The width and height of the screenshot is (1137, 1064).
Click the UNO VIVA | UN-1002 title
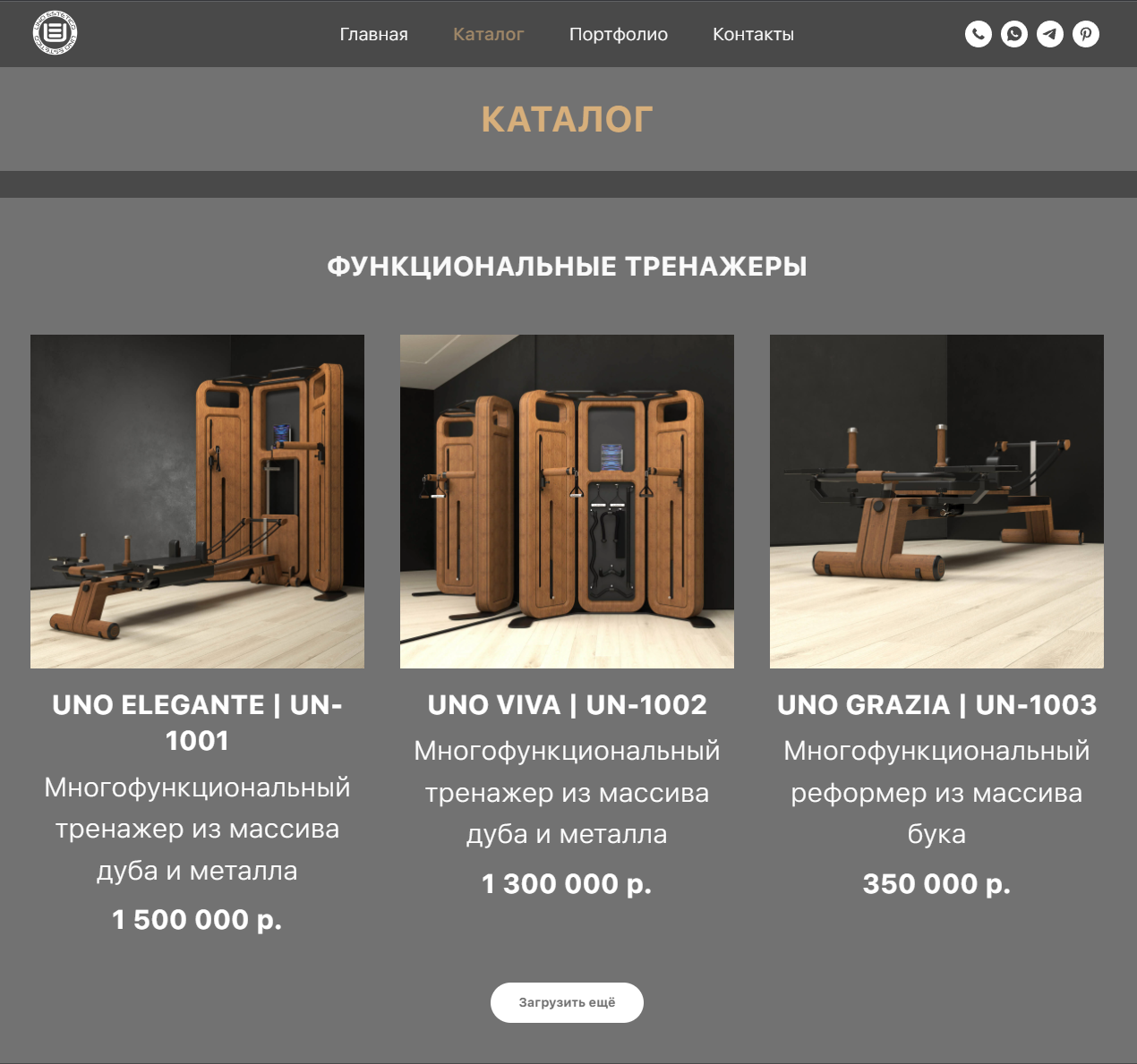coord(567,705)
